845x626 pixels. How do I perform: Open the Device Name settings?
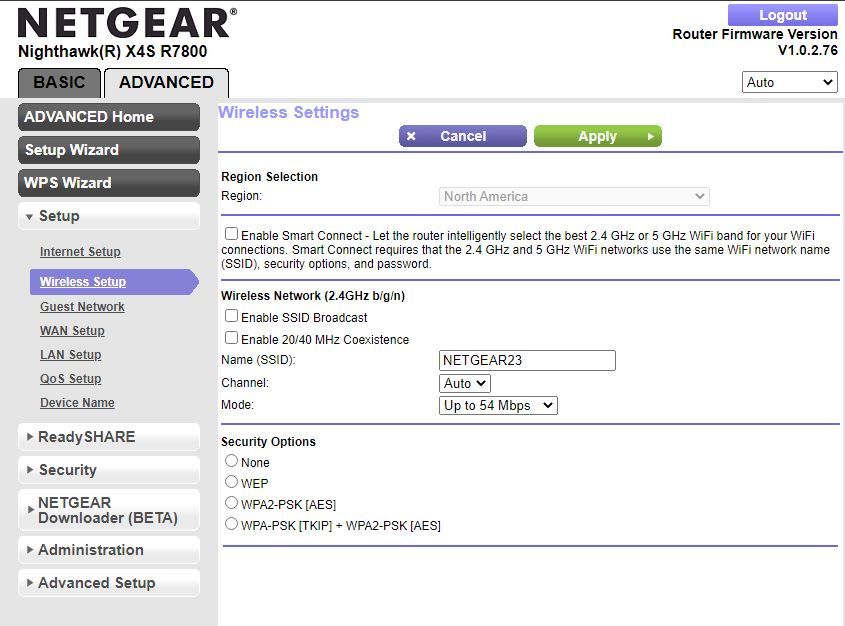coord(77,403)
